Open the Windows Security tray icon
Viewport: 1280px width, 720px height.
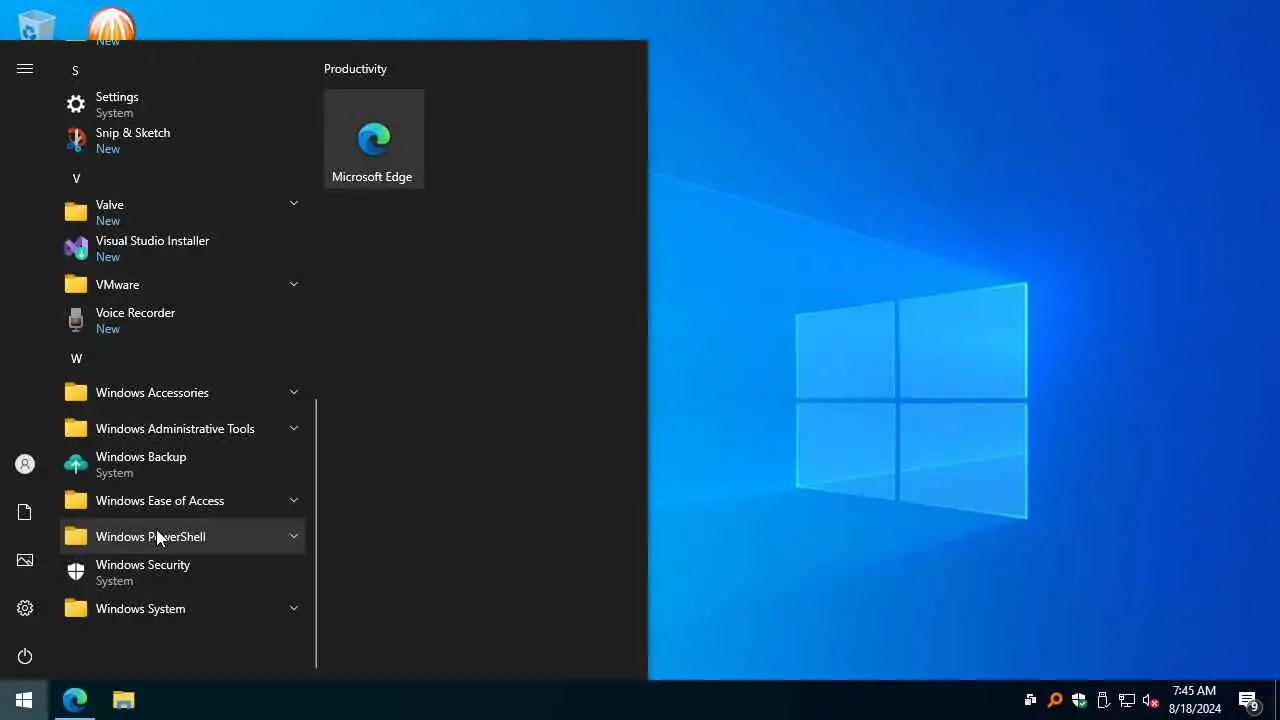(1079, 700)
